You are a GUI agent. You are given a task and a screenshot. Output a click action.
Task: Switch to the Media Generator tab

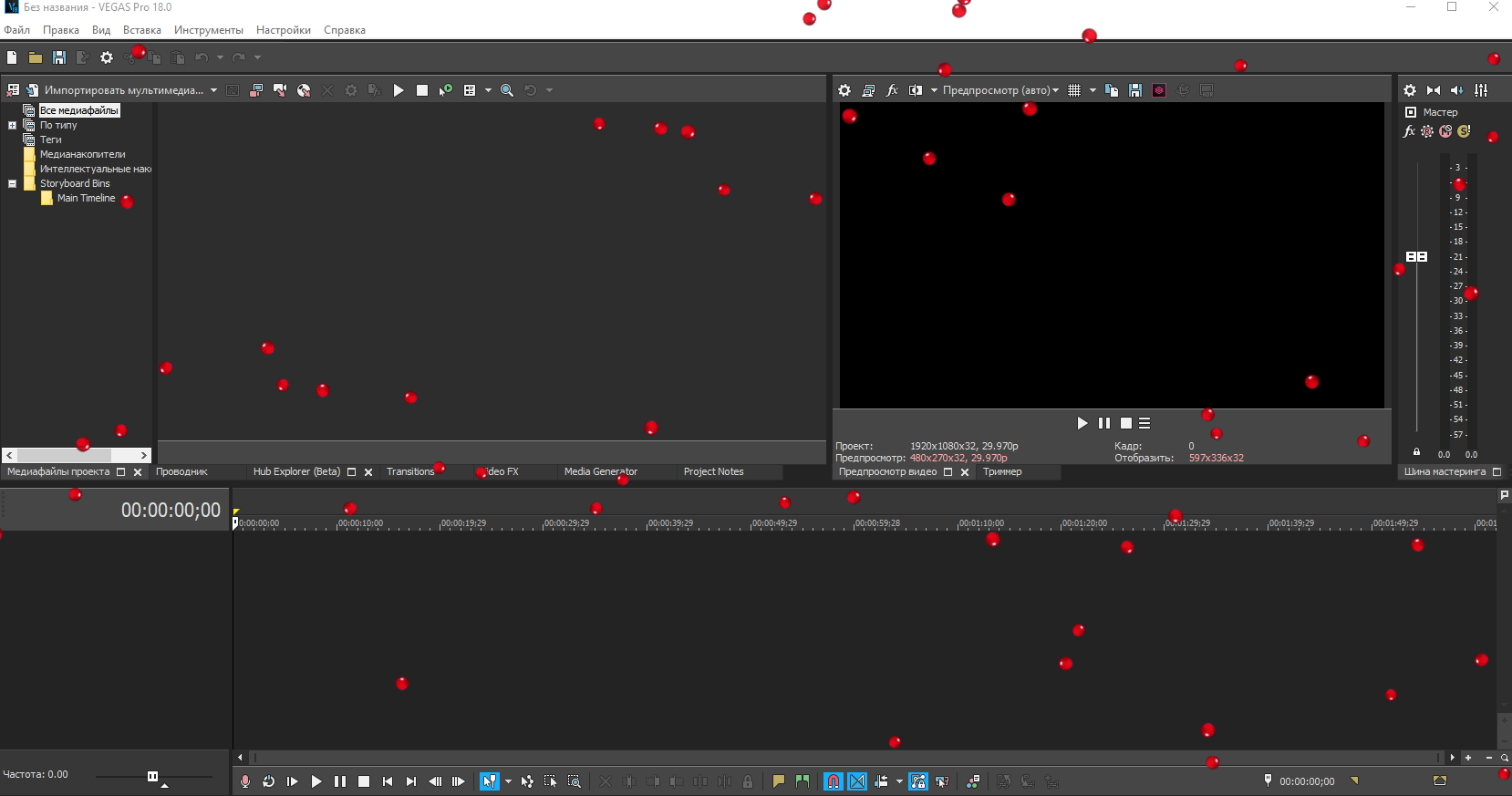[600, 471]
